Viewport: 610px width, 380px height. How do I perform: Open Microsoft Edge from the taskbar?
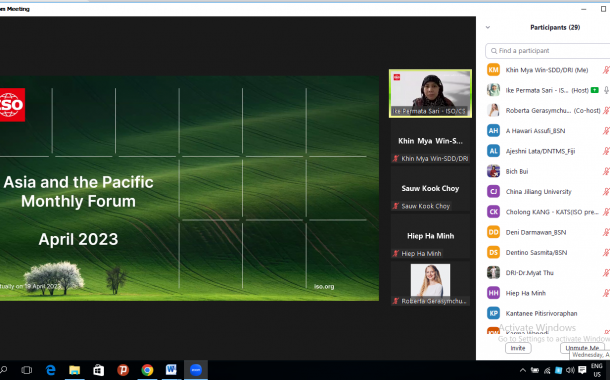(x=51, y=370)
